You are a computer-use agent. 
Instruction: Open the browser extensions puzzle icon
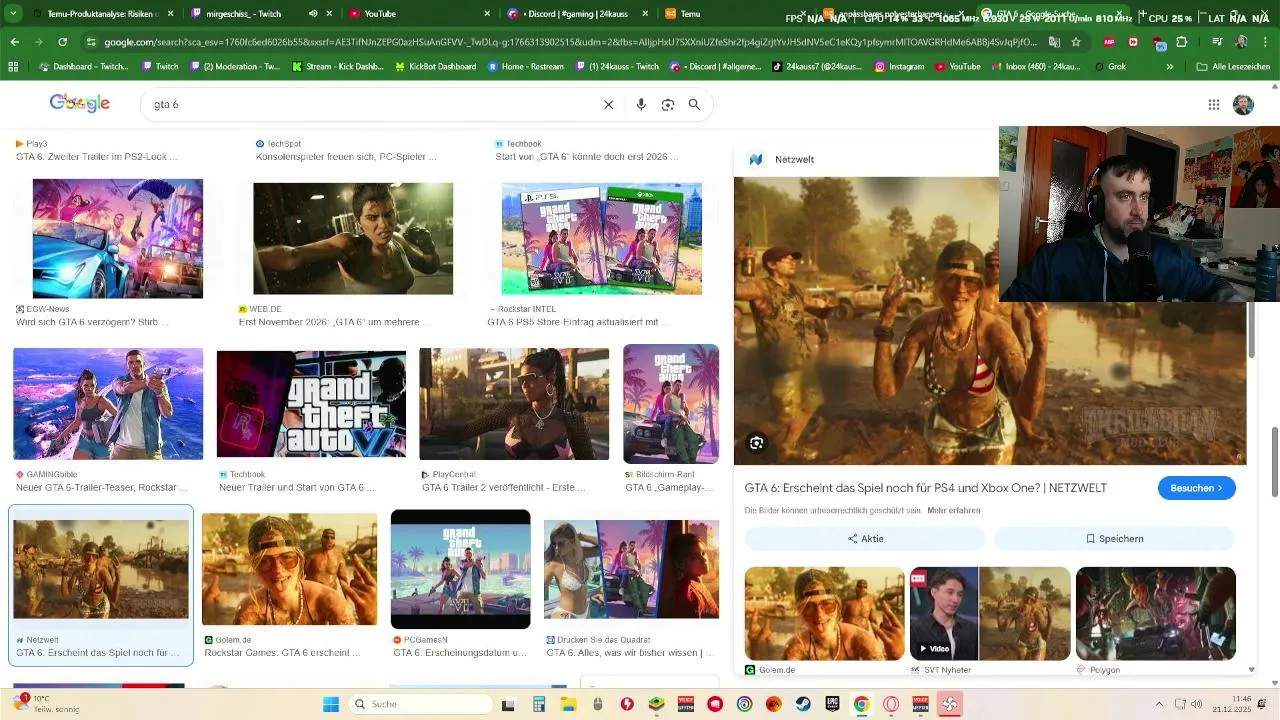[1182, 42]
